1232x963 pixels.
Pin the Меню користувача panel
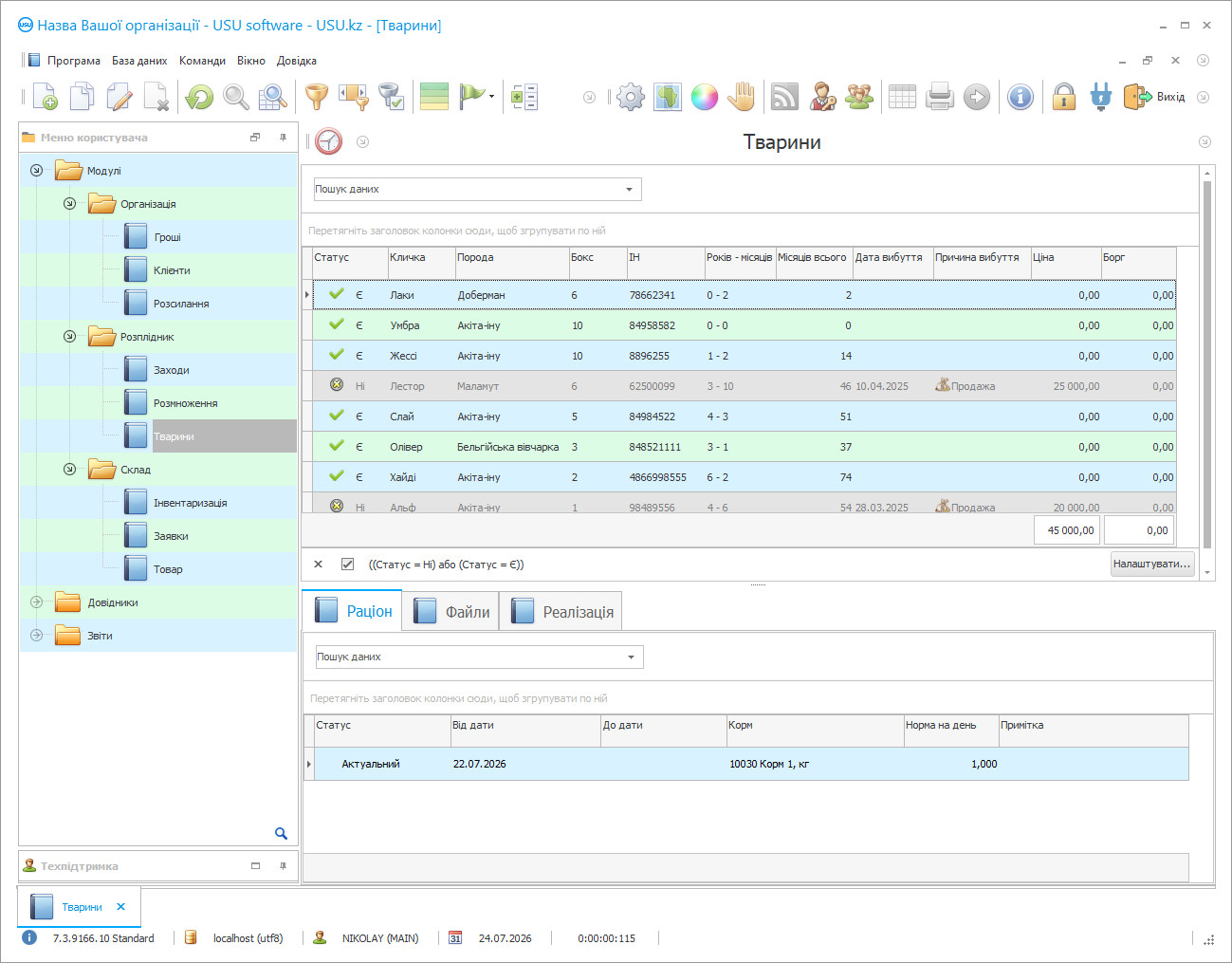click(283, 138)
